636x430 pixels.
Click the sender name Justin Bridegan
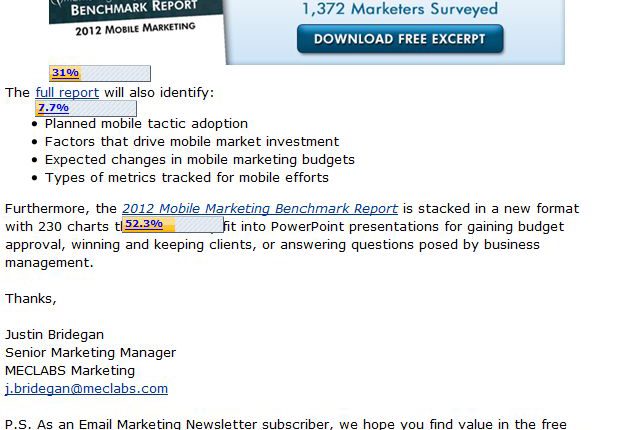54,335
